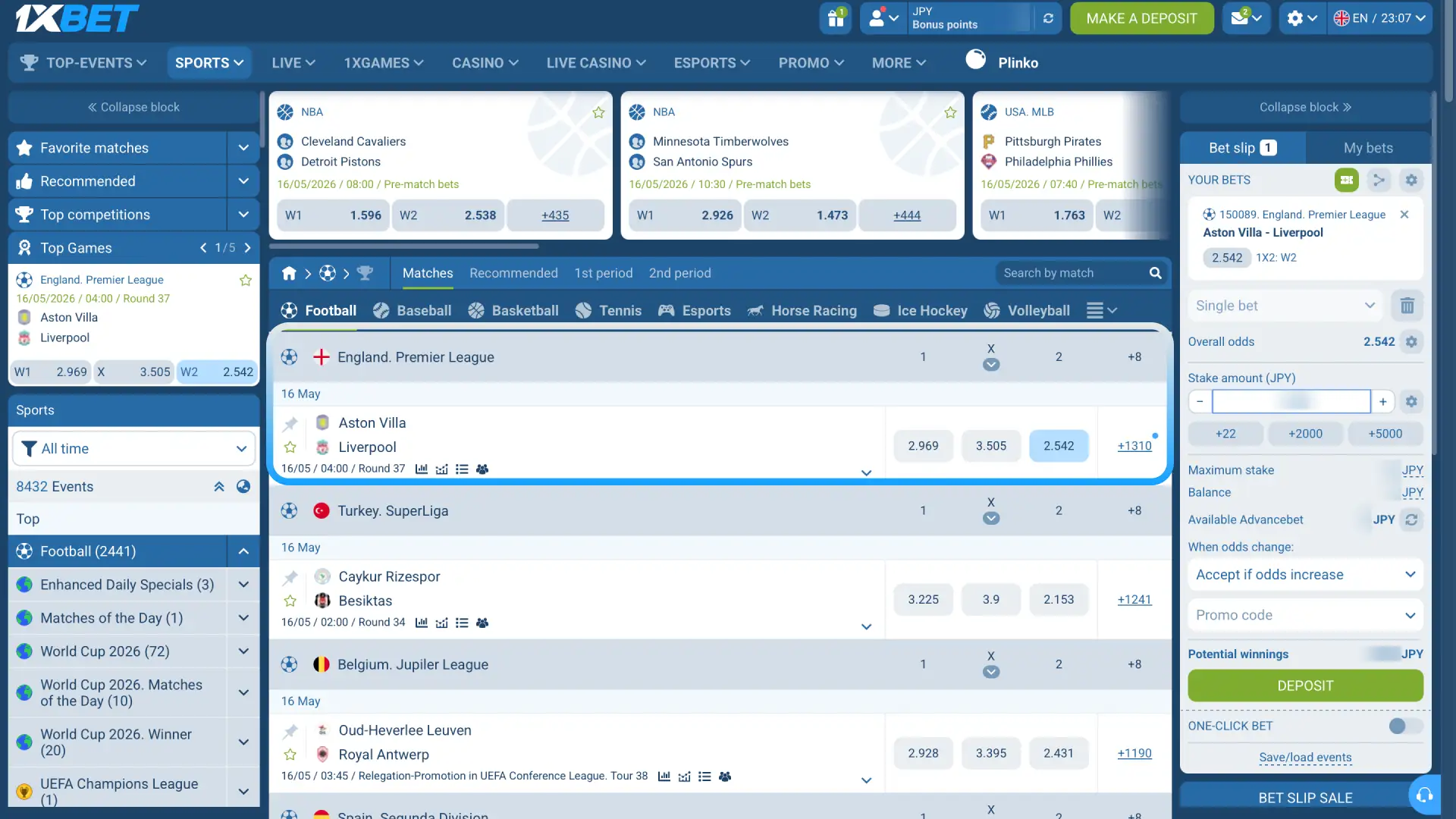This screenshot has height=819, width=1456.
Task: Click the share arrow icon in bet slip
Action: click(x=1379, y=180)
